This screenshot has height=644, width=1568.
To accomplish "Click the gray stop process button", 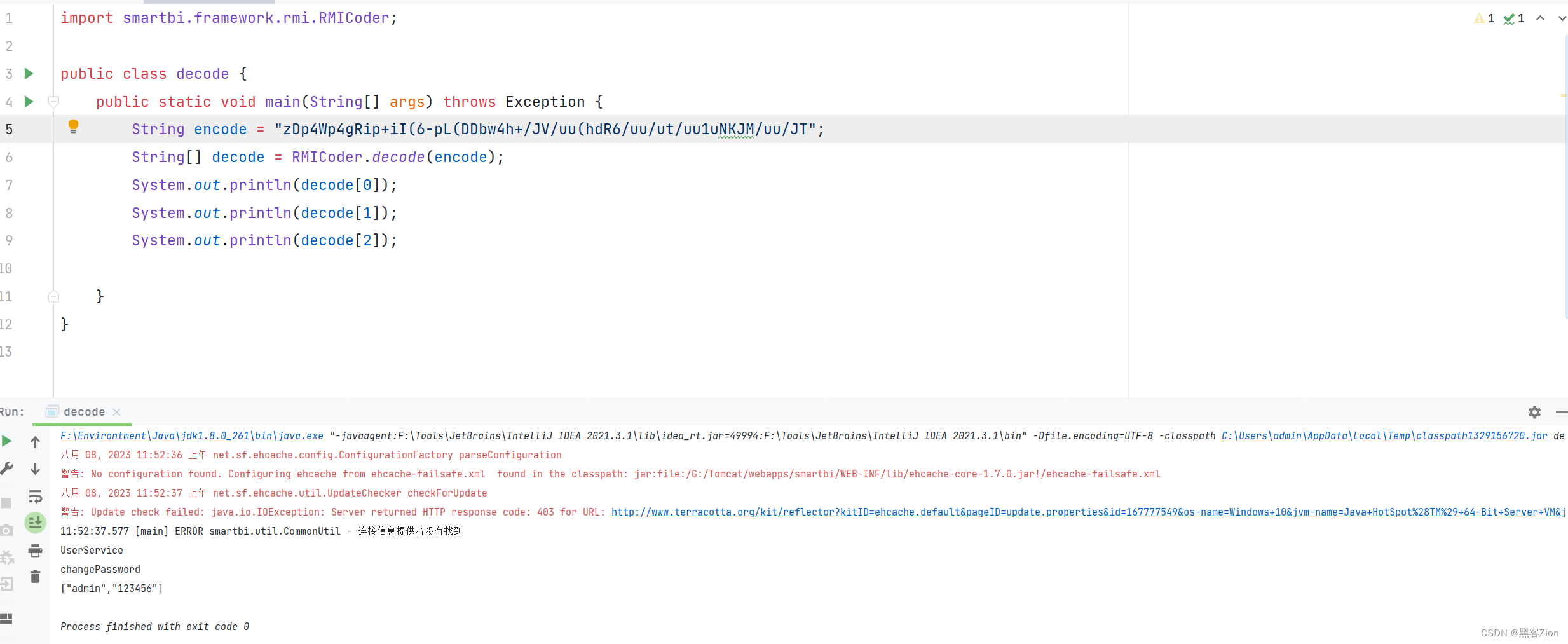I will (x=6, y=503).
